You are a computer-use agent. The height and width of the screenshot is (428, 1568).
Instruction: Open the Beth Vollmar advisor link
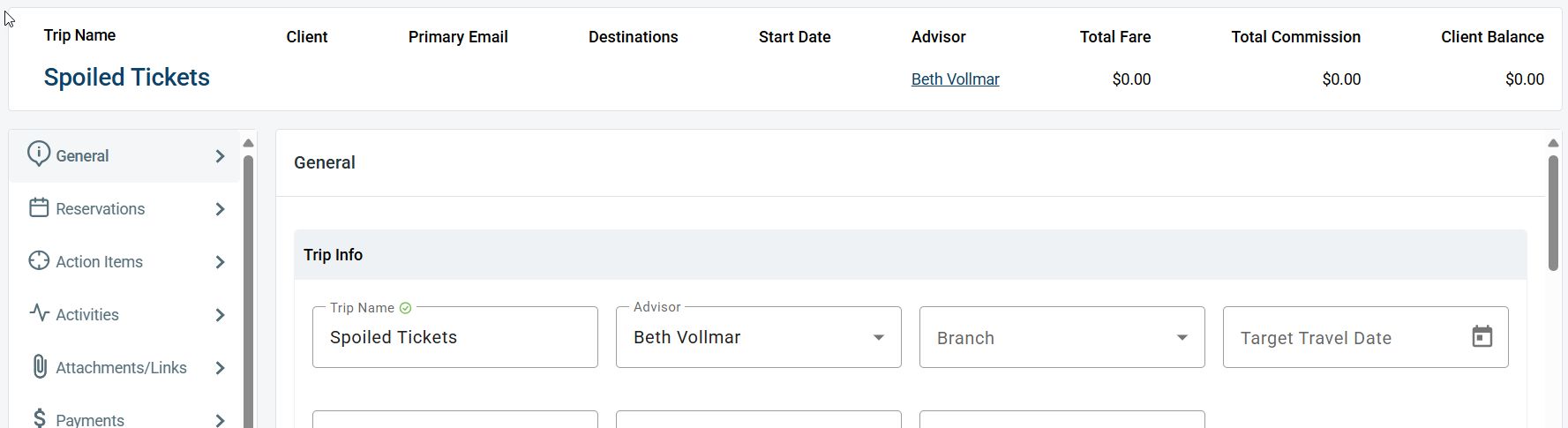click(955, 79)
